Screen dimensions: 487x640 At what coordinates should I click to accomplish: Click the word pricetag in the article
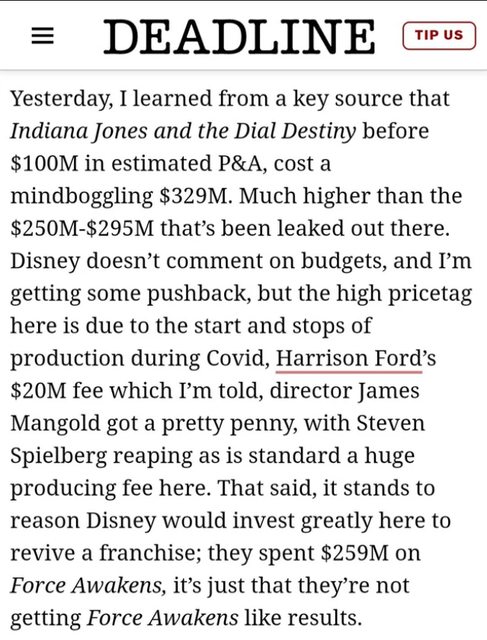click(429, 294)
